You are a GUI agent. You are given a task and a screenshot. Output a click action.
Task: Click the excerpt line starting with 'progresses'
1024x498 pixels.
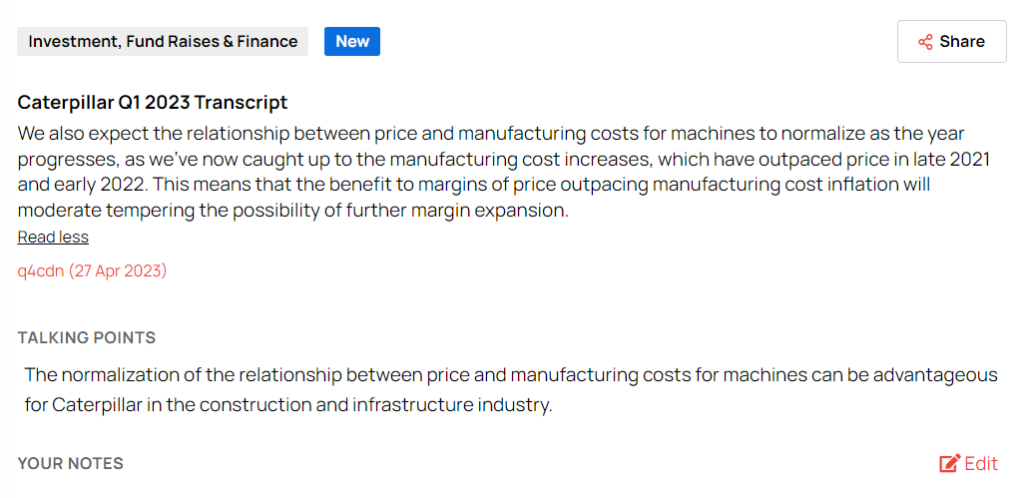click(x=504, y=159)
